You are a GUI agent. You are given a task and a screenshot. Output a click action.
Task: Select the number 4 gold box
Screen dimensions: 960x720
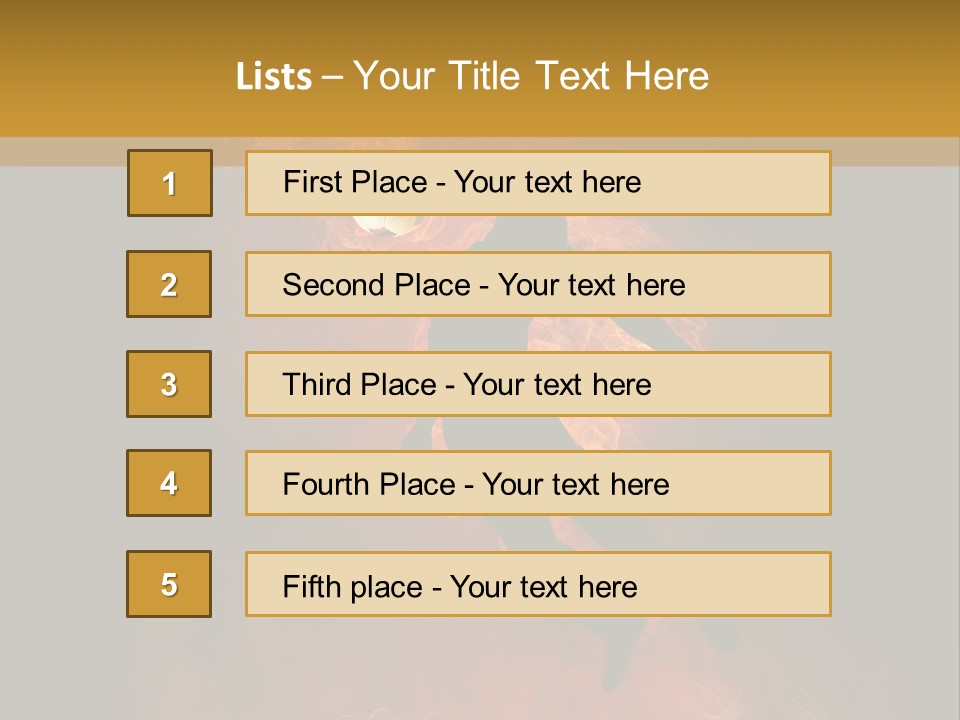[169, 483]
